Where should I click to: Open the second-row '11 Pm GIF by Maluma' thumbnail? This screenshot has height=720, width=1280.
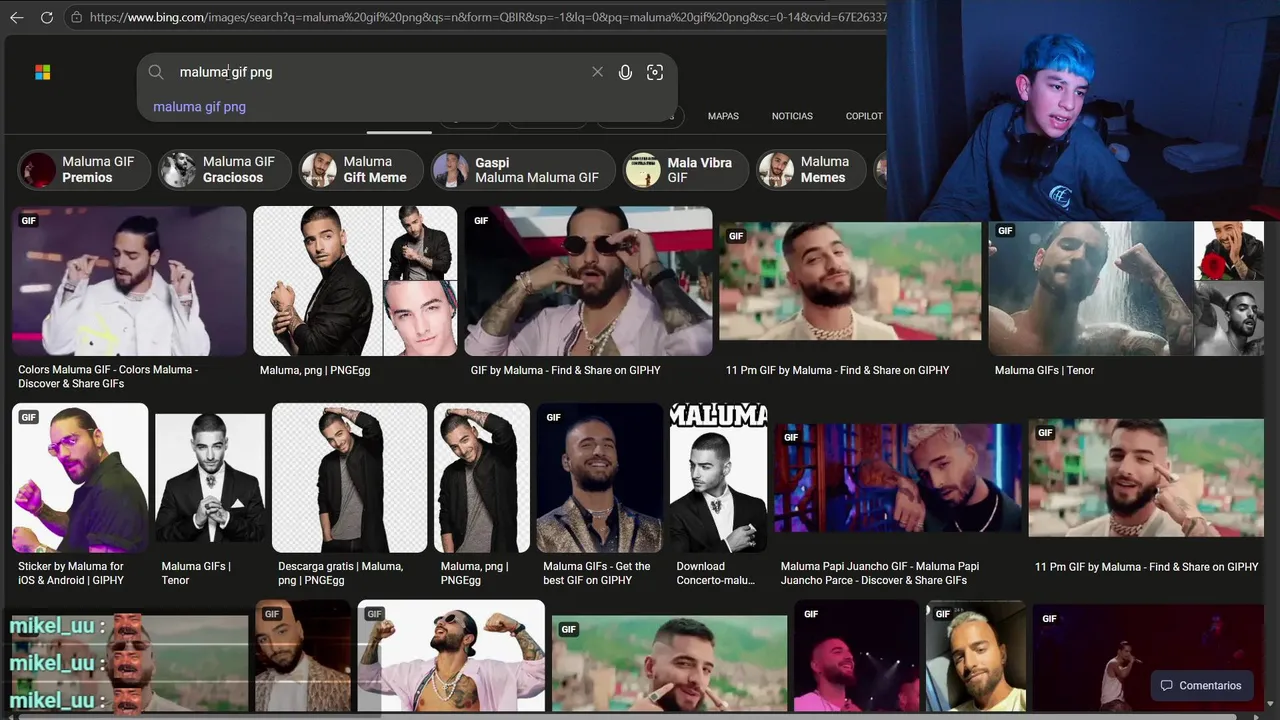(x=1146, y=478)
